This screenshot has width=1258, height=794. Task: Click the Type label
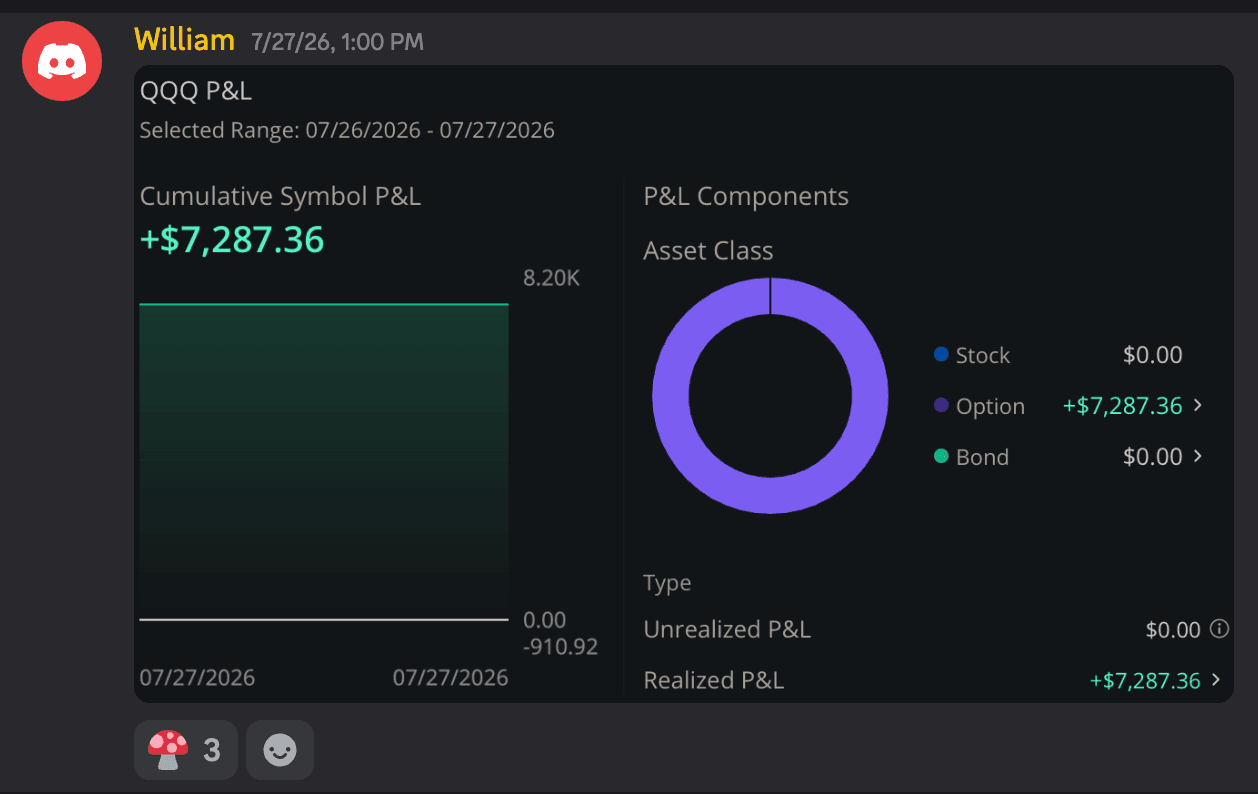pyautogui.click(x=667, y=583)
